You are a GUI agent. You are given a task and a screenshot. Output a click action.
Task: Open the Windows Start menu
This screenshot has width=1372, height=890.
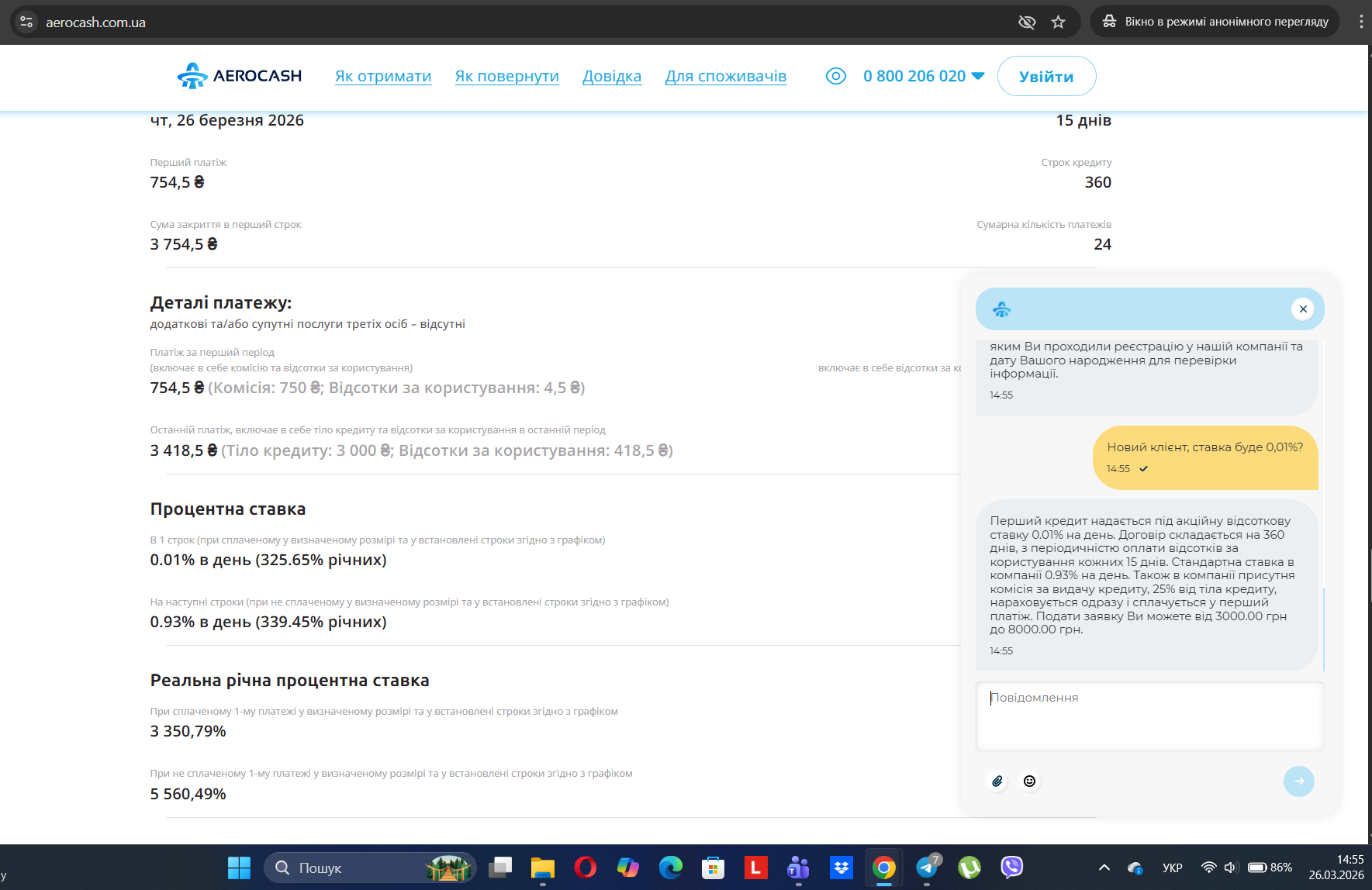pos(239,868)
